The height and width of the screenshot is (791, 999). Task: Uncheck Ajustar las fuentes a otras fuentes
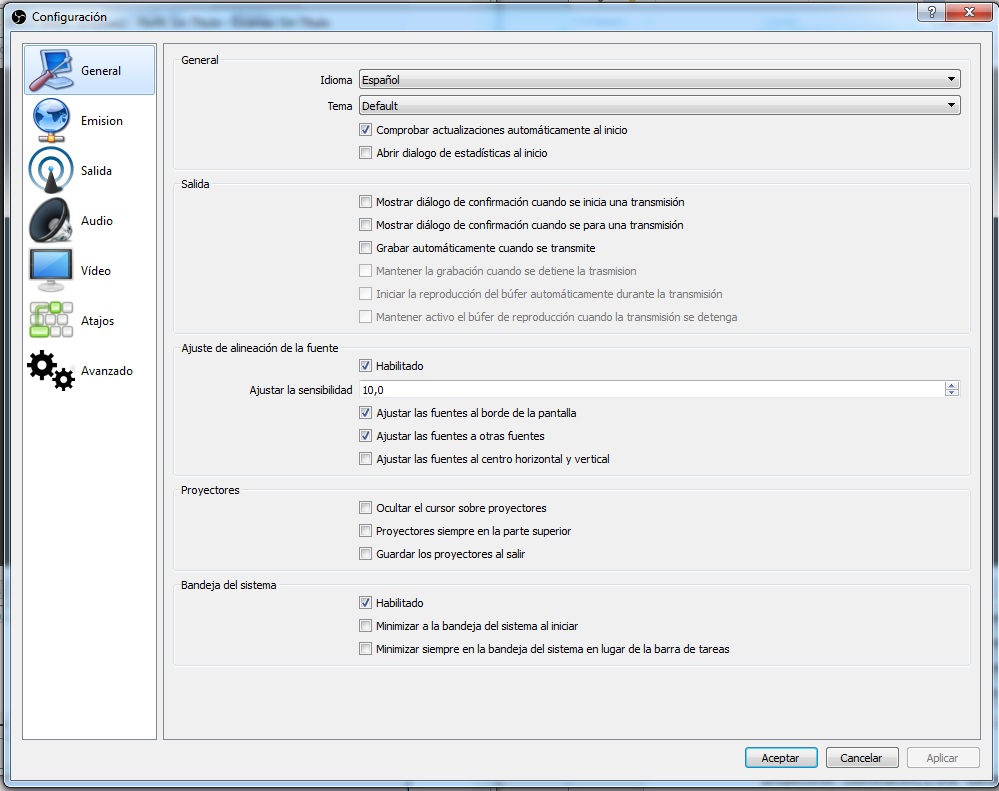coord(366,435)
